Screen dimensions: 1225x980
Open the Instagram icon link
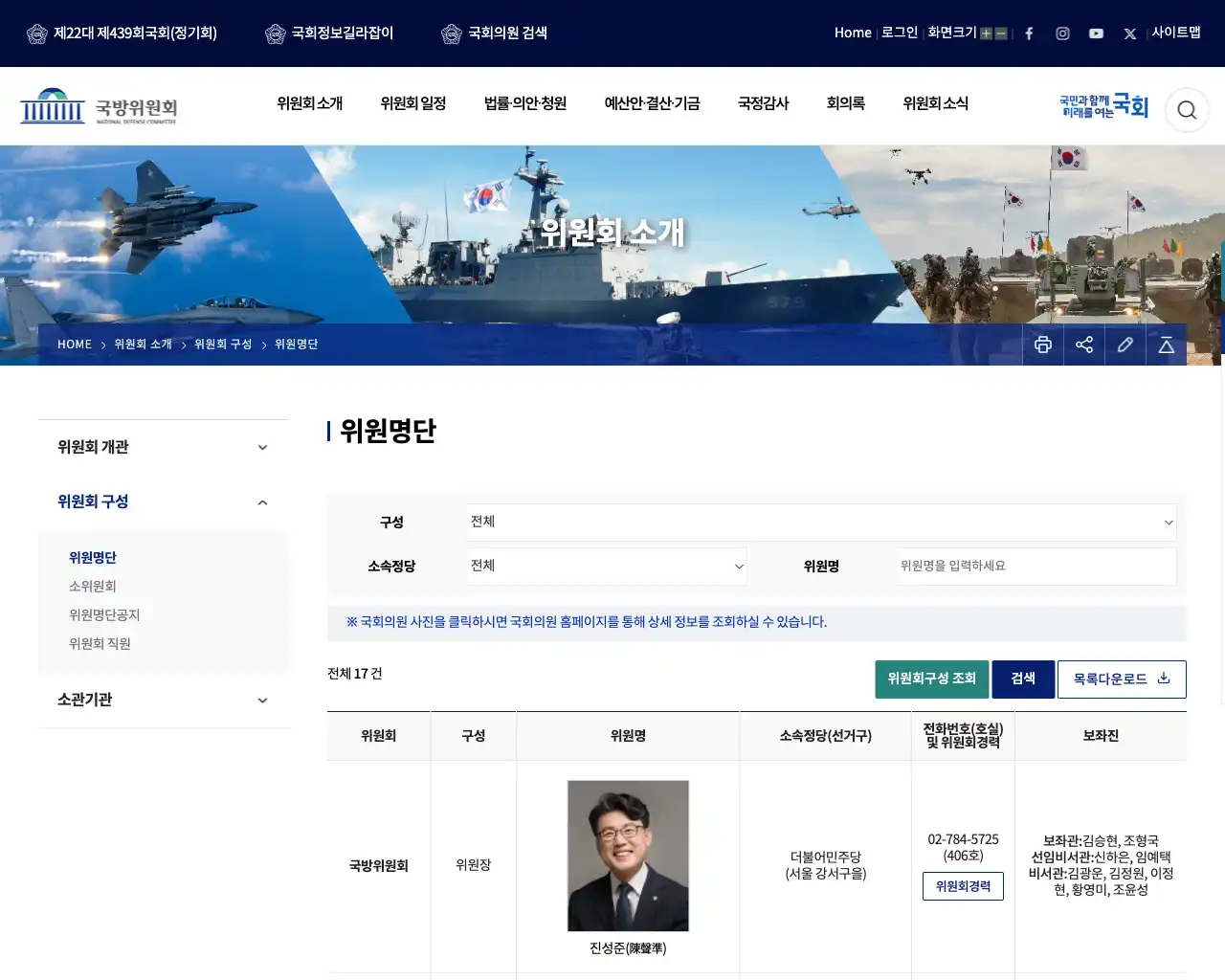click(x=1062, y=33)
